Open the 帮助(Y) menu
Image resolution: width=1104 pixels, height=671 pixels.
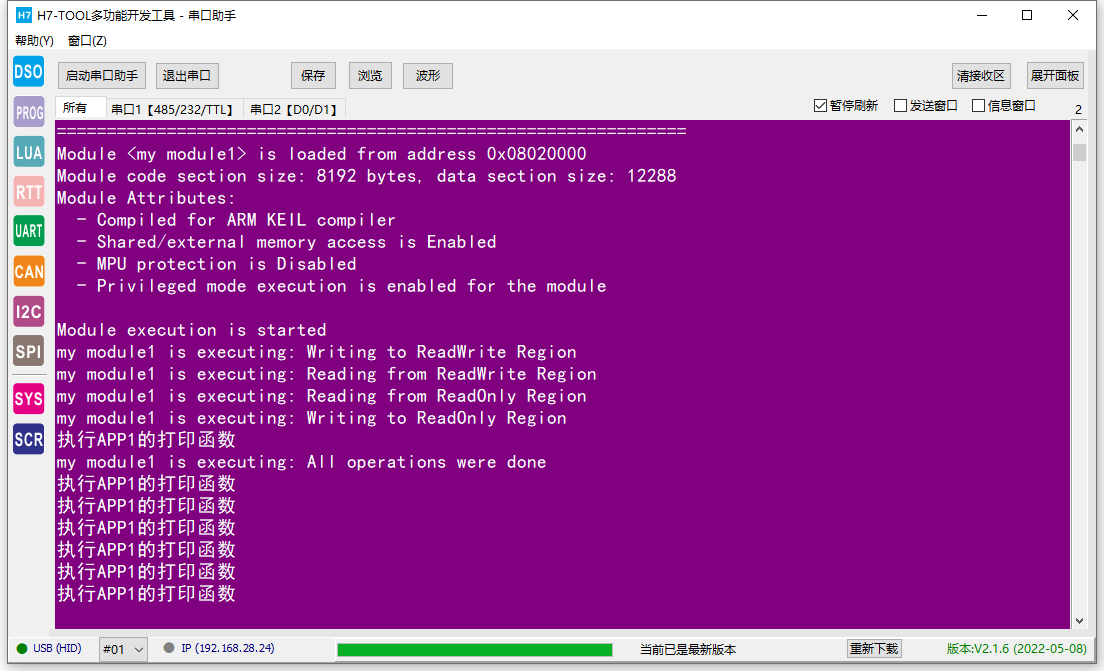tap(34, 41)
